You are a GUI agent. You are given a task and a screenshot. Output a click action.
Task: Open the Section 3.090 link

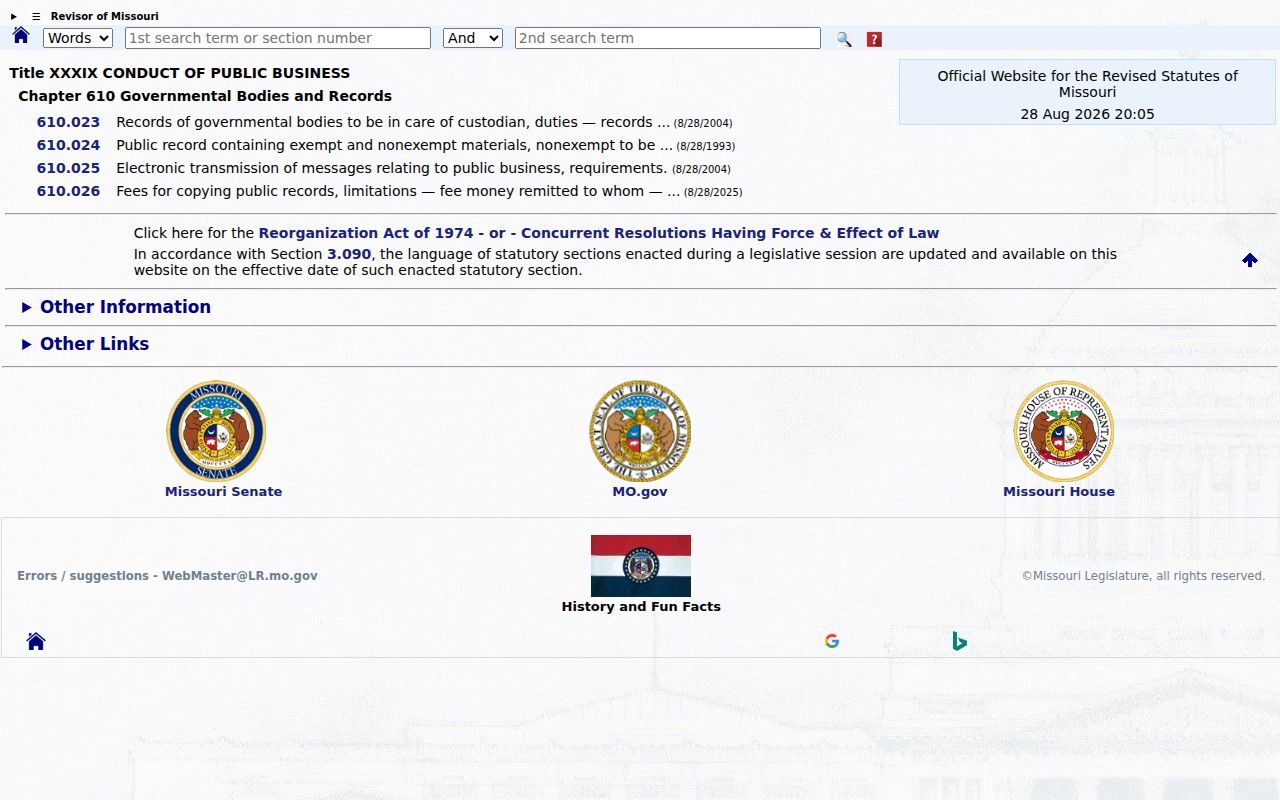(x=349, y=254)
